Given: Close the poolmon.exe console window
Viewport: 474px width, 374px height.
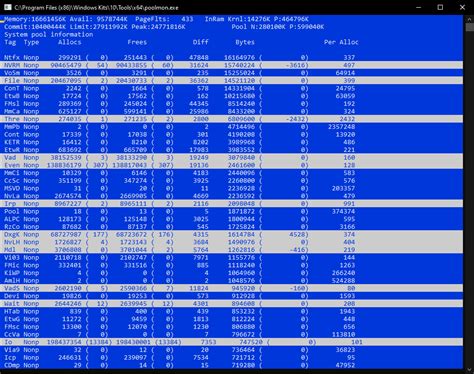Looking at the screenshot, I should (x=462, y=7).
